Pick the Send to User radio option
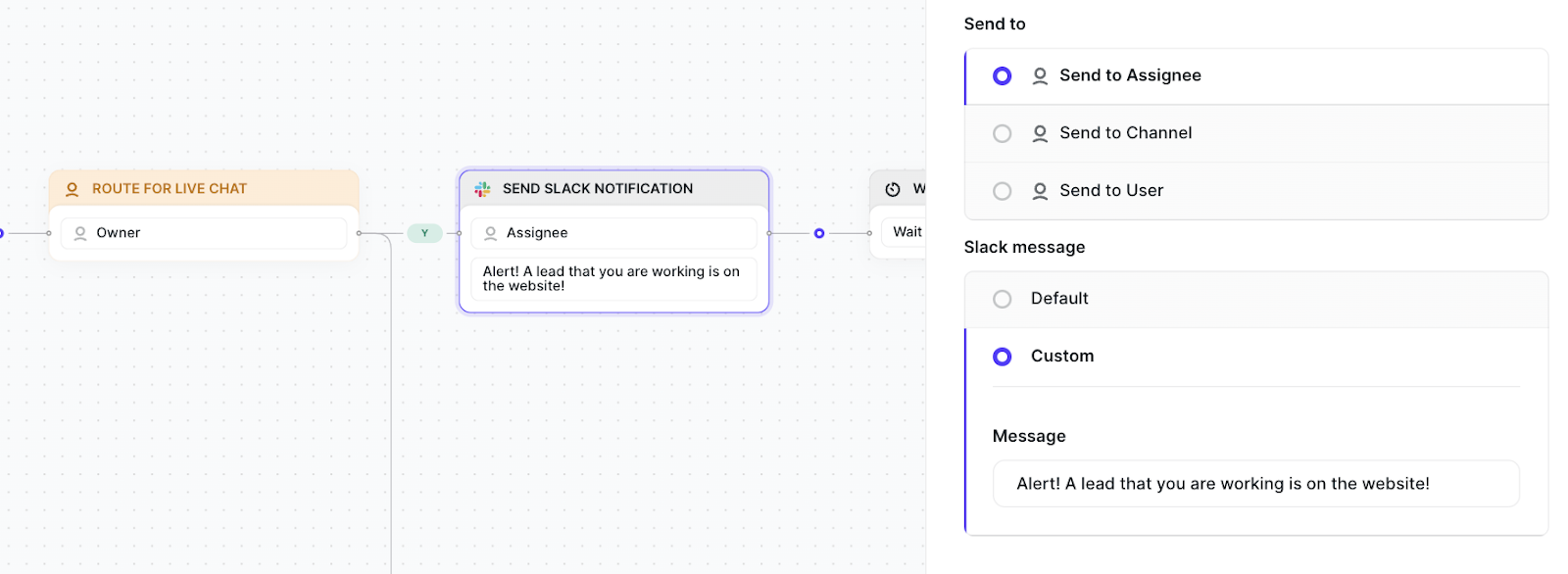This screenshot has height=574, width=1568. pyautogui.click(x=1002, y=191)
